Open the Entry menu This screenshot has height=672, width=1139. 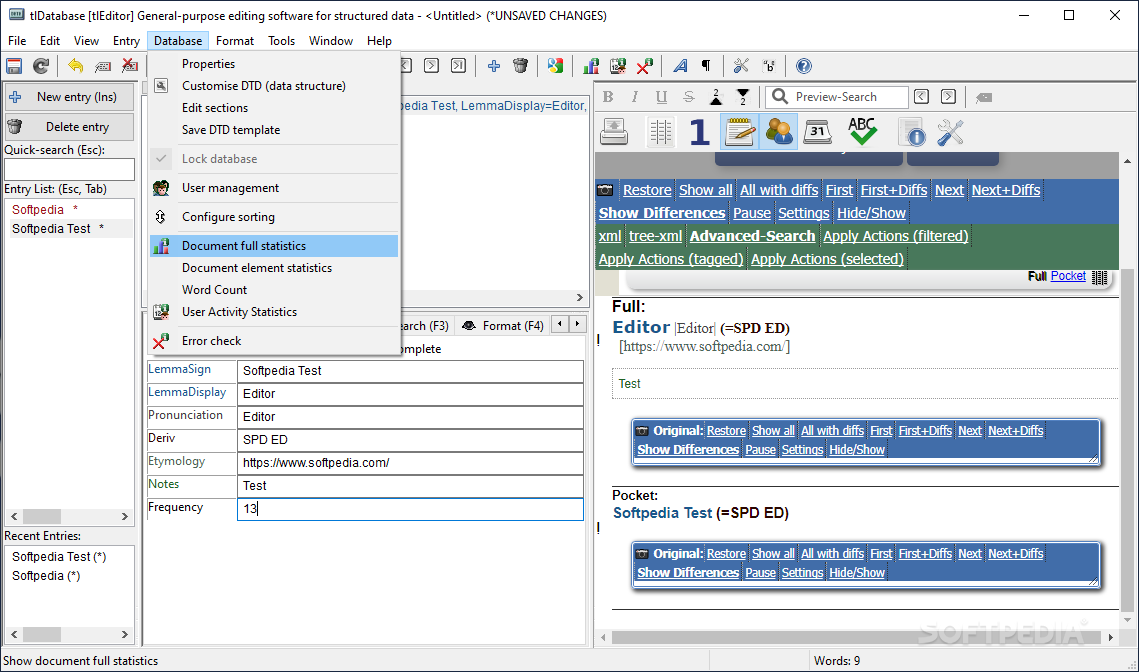tap(126, 41)
